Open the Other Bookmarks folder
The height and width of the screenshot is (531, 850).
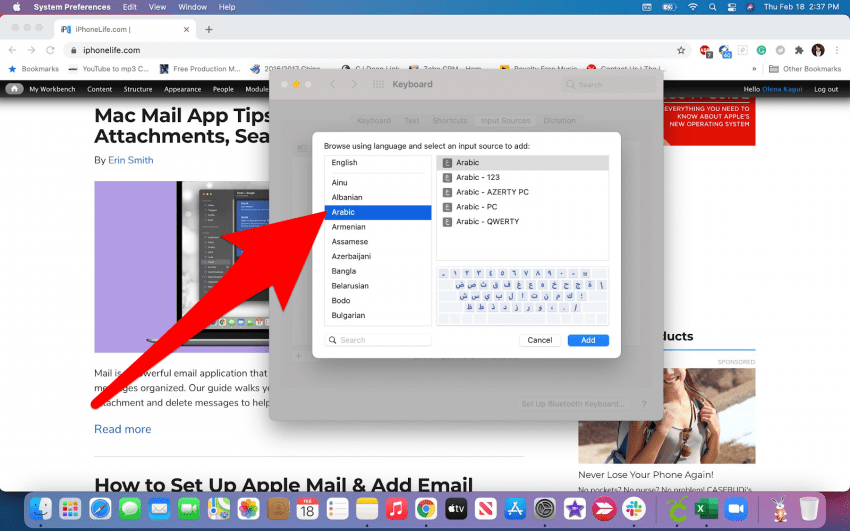[x=805, y=69]
